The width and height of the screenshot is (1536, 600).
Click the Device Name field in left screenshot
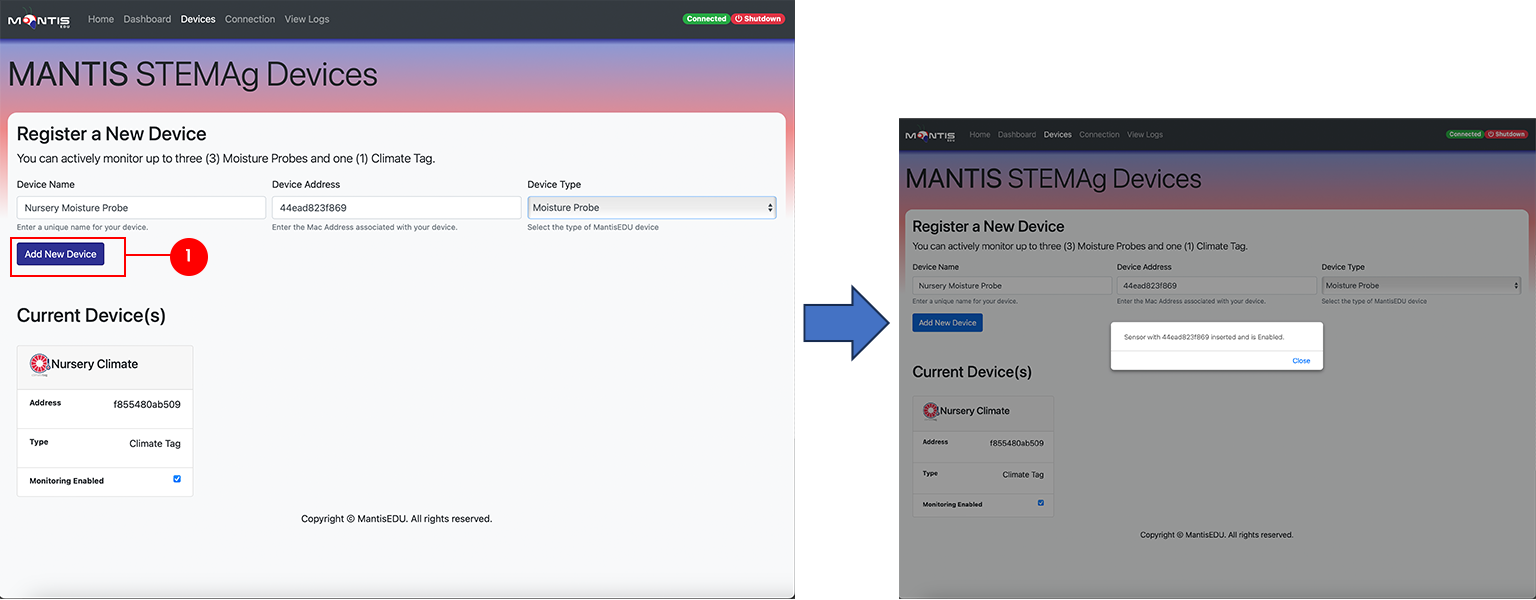(141, 207)
